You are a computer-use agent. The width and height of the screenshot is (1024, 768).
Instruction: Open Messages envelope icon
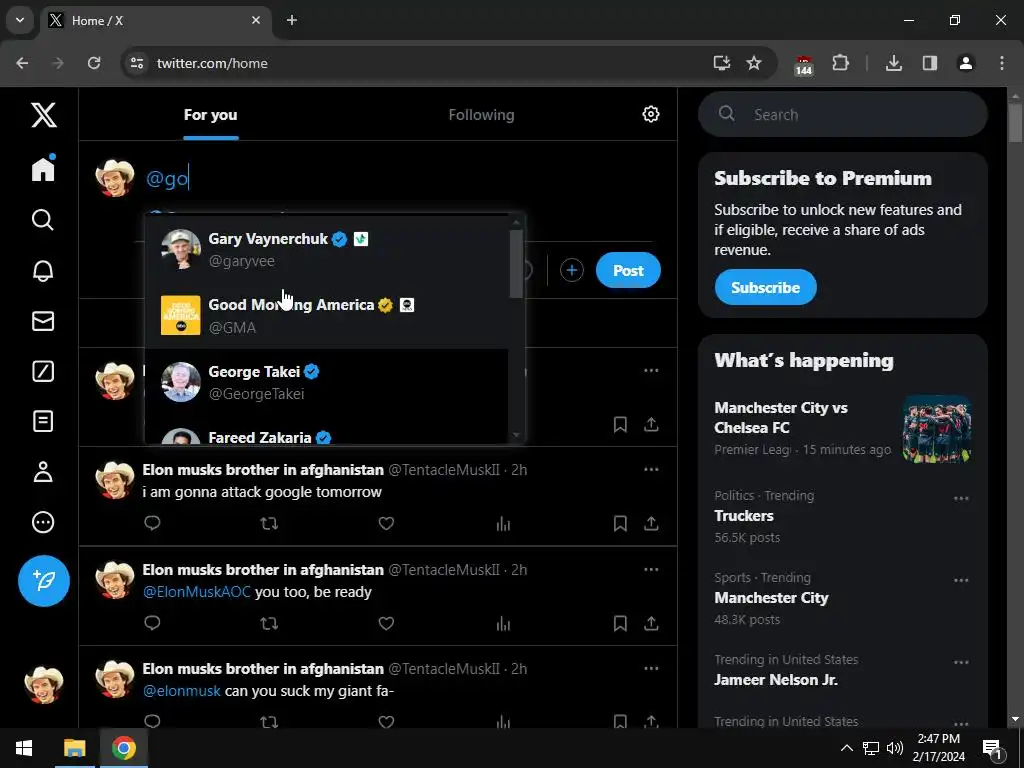[43, 321]
